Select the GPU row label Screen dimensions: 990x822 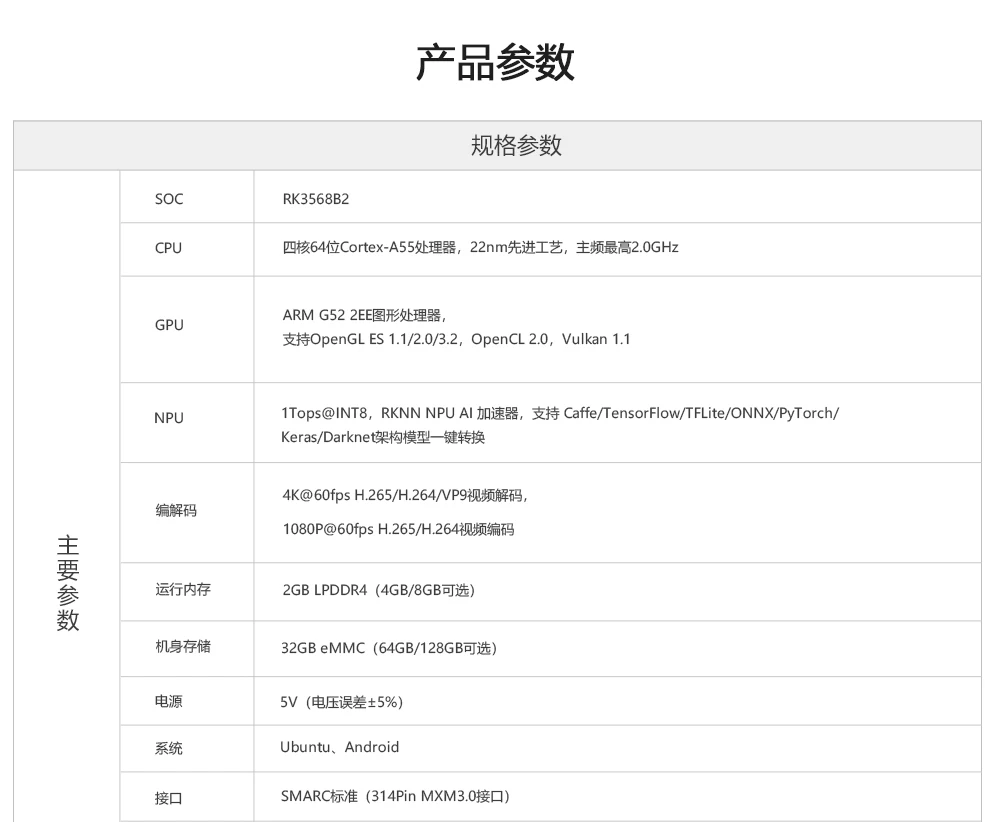point(169,325)
